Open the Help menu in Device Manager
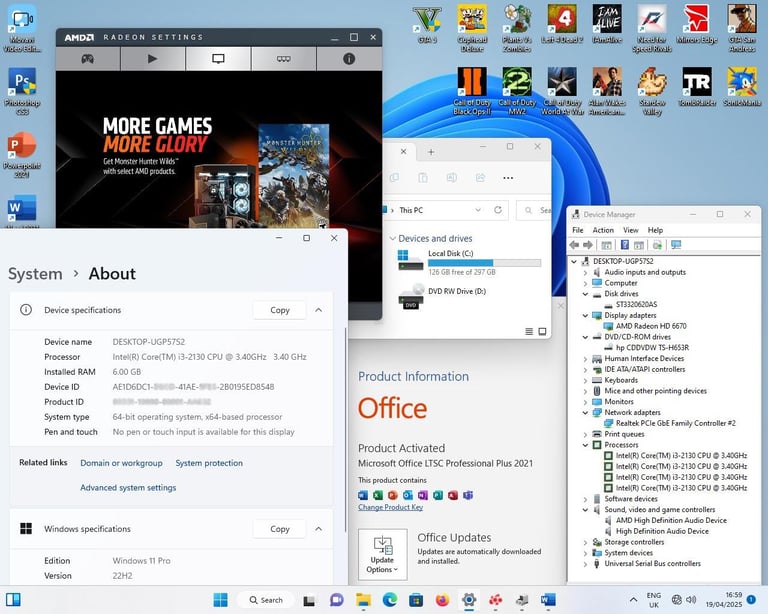768x614 pixels. point(655,230)
